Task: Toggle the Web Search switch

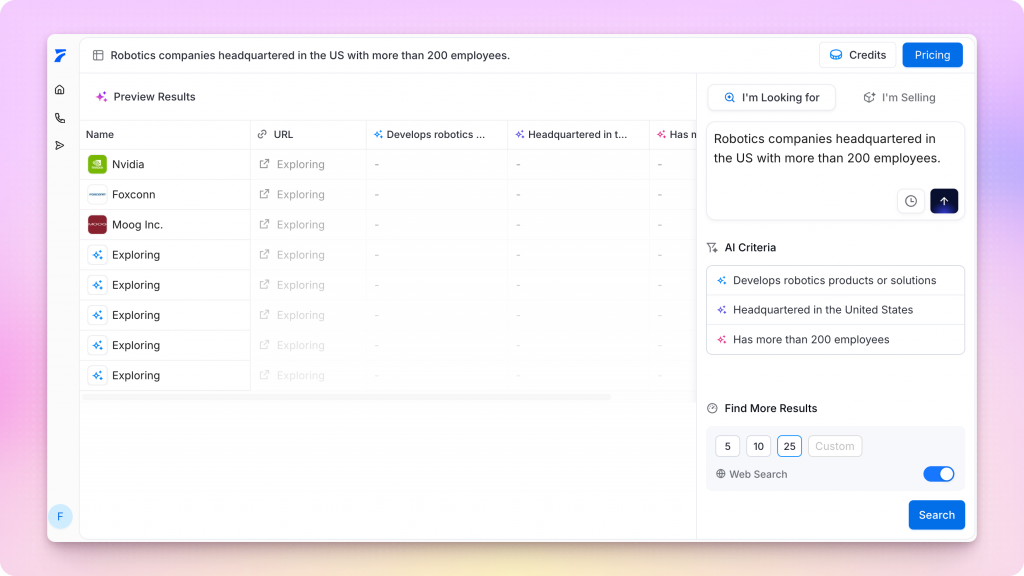Action: point(938,474)
